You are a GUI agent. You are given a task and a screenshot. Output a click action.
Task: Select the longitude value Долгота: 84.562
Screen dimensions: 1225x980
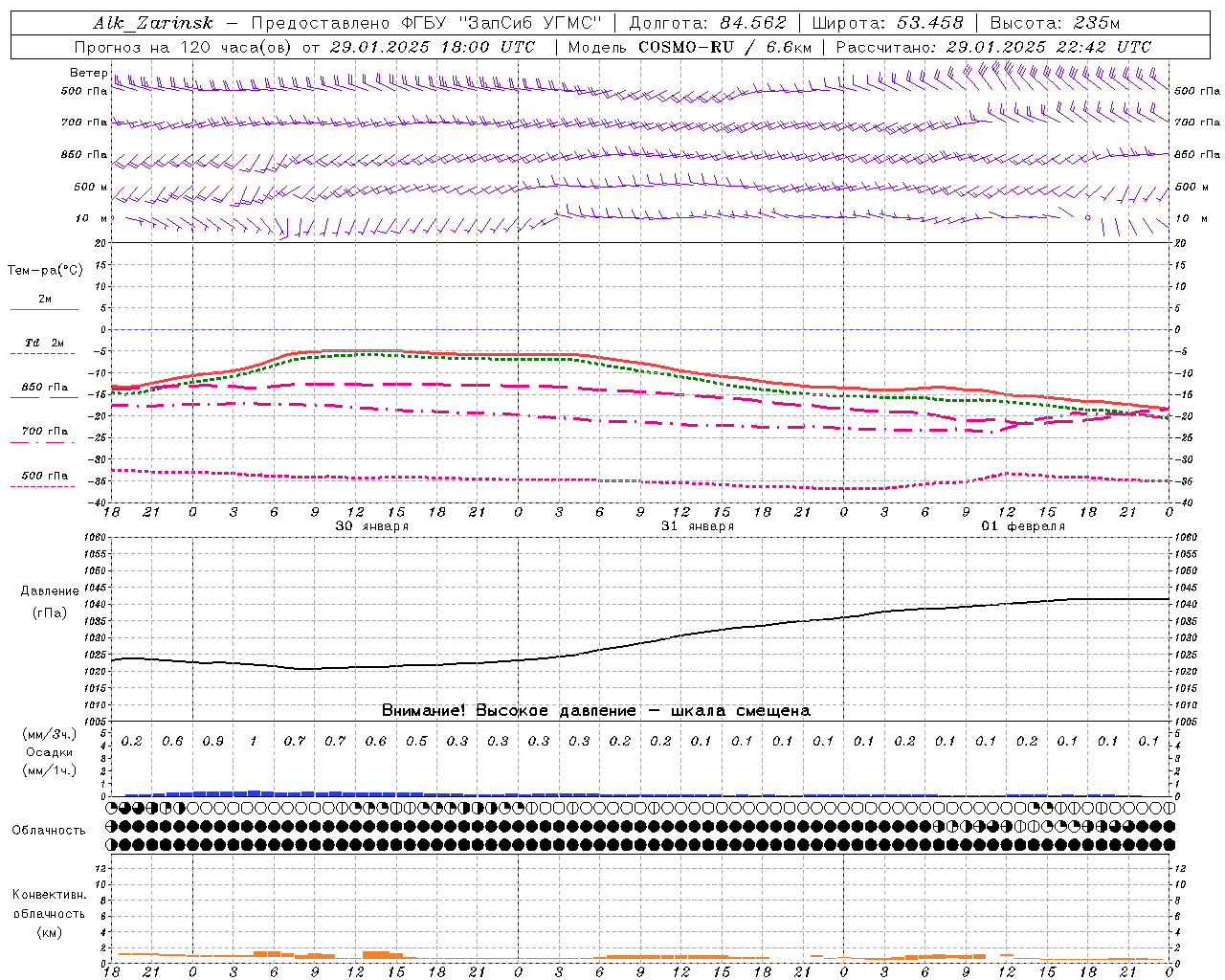click(x=707, y=23)
